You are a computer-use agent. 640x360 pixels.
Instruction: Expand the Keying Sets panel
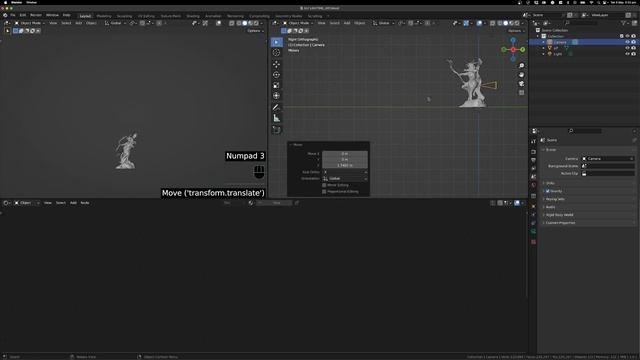[555, 199]
